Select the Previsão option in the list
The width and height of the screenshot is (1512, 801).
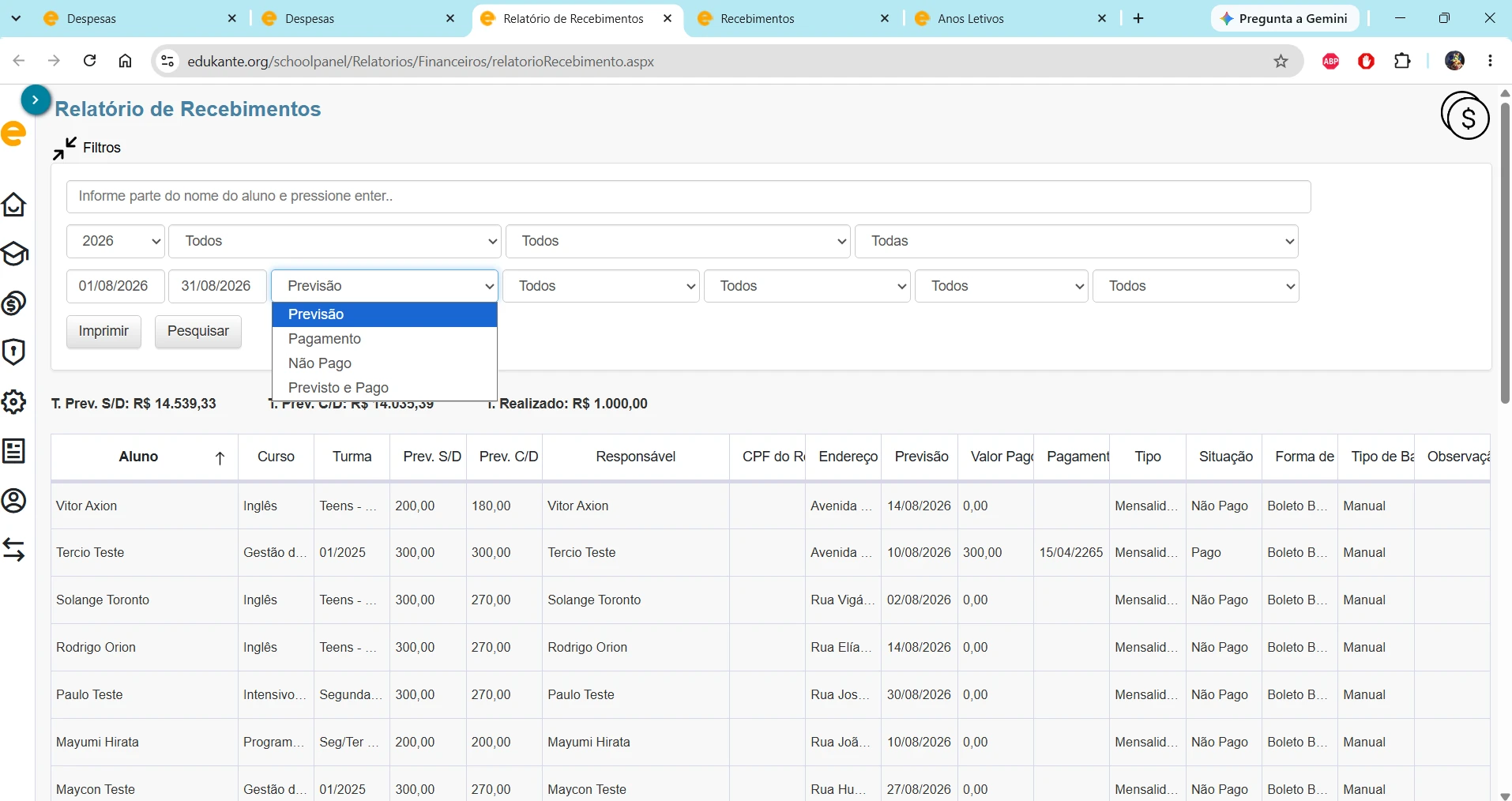click(x=385, y=314)
